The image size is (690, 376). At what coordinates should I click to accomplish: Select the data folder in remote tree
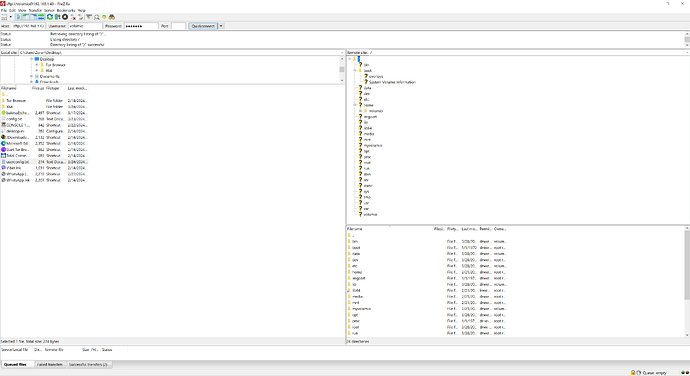click(367, 88)
